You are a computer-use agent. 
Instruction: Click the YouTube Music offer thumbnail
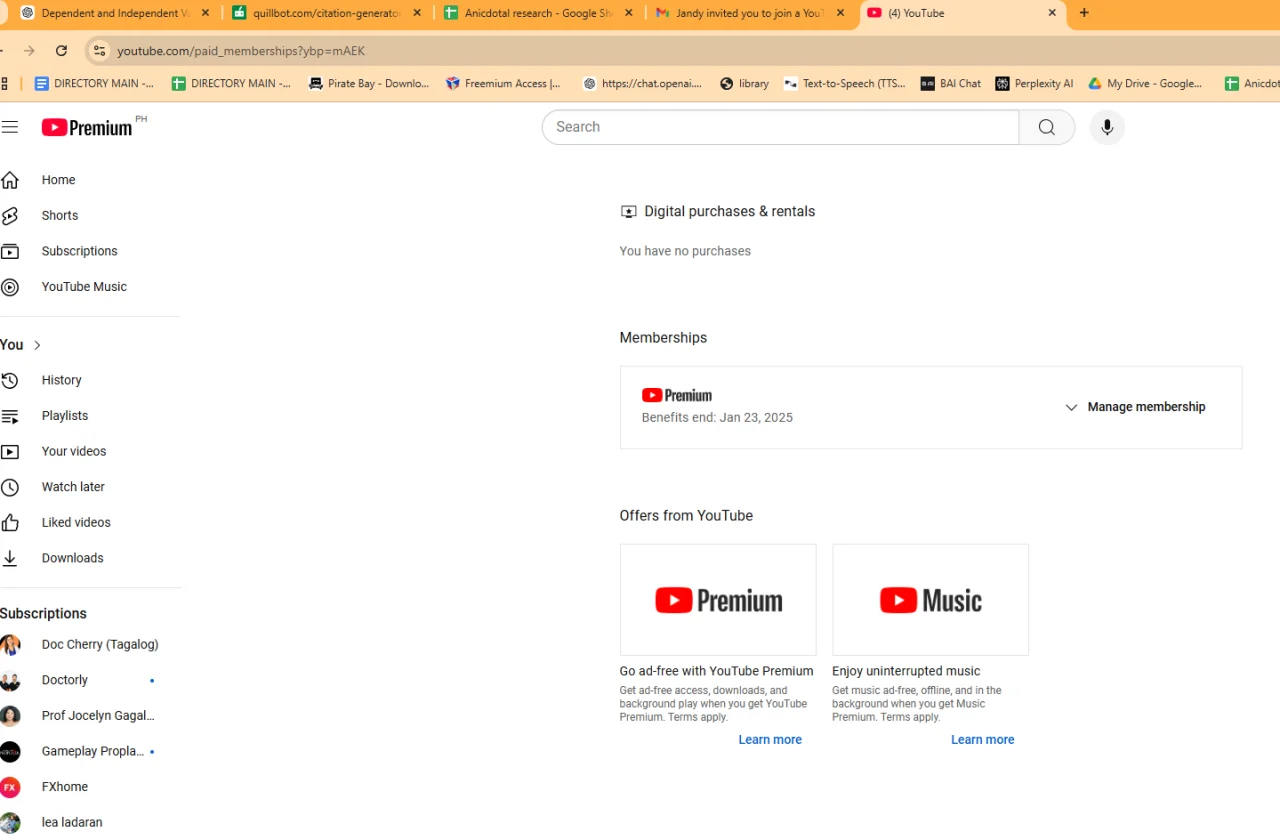click(930, 600)
